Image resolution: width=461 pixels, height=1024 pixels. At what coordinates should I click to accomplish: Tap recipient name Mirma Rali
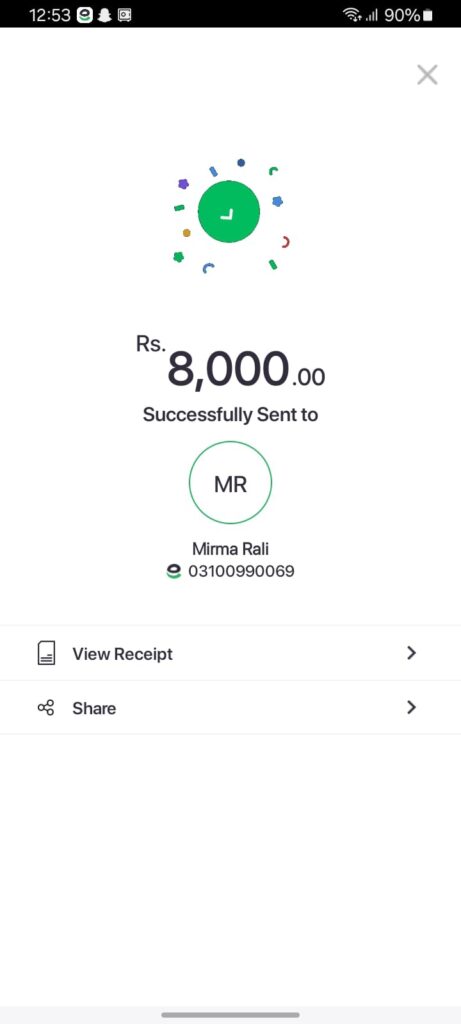230,548
